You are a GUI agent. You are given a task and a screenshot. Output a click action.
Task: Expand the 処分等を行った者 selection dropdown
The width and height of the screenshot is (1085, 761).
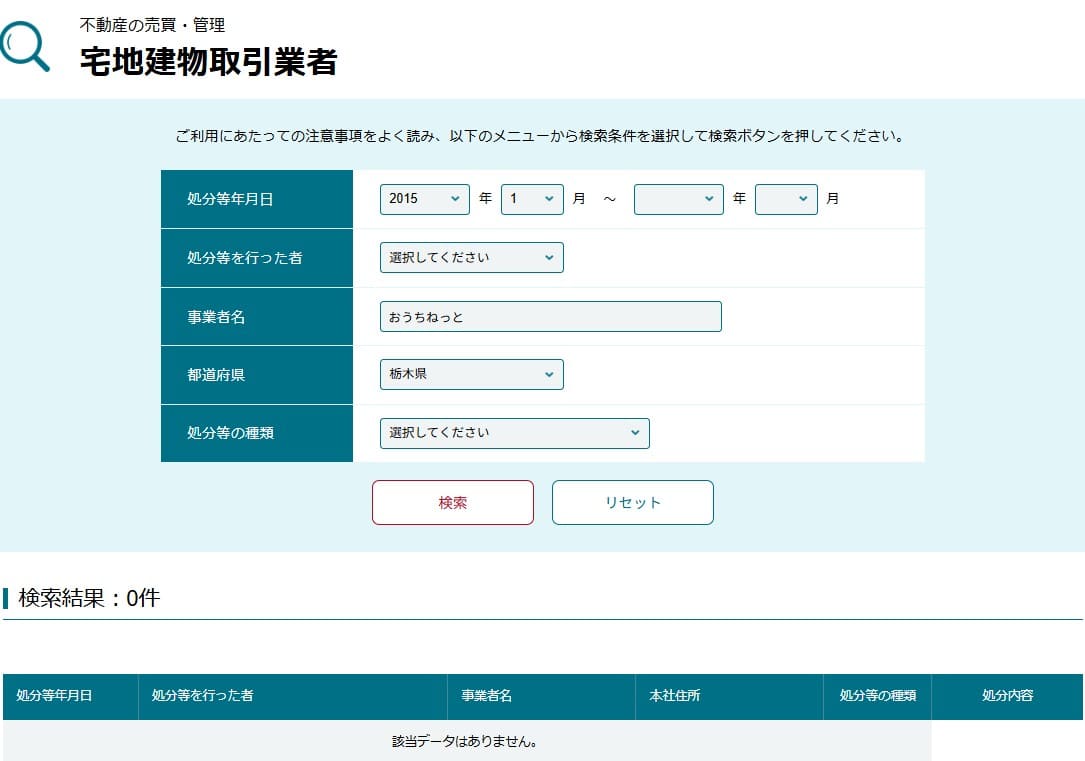pos(471,257)
